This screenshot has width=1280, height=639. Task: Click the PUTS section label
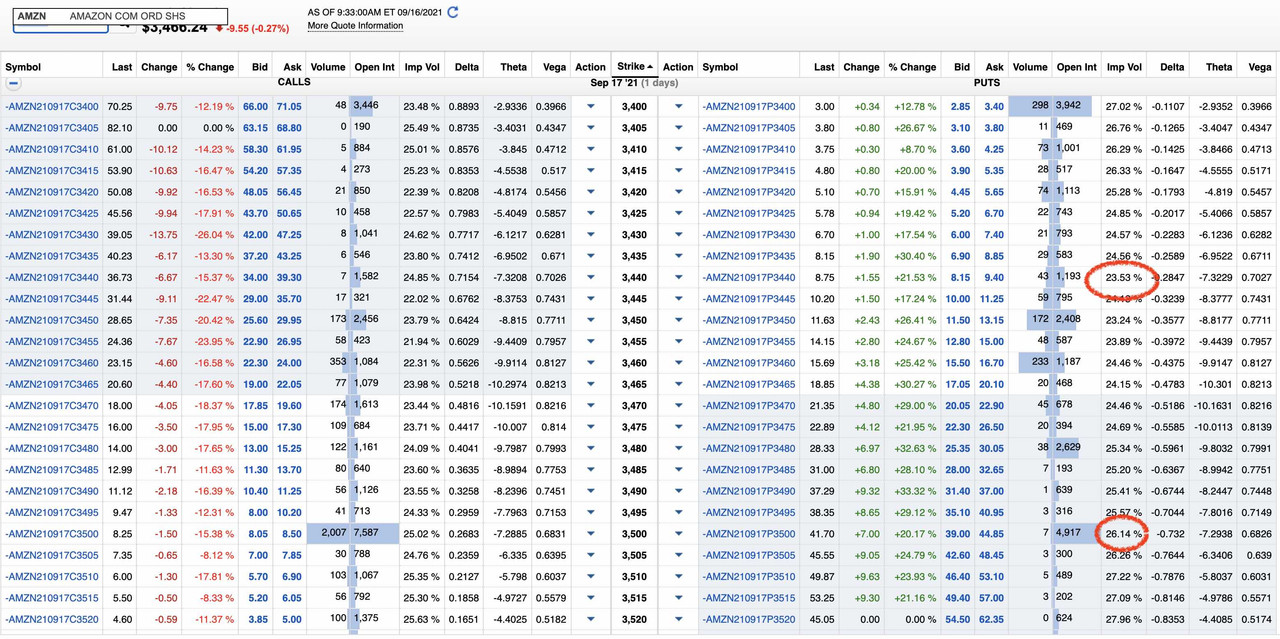point(989,83)
